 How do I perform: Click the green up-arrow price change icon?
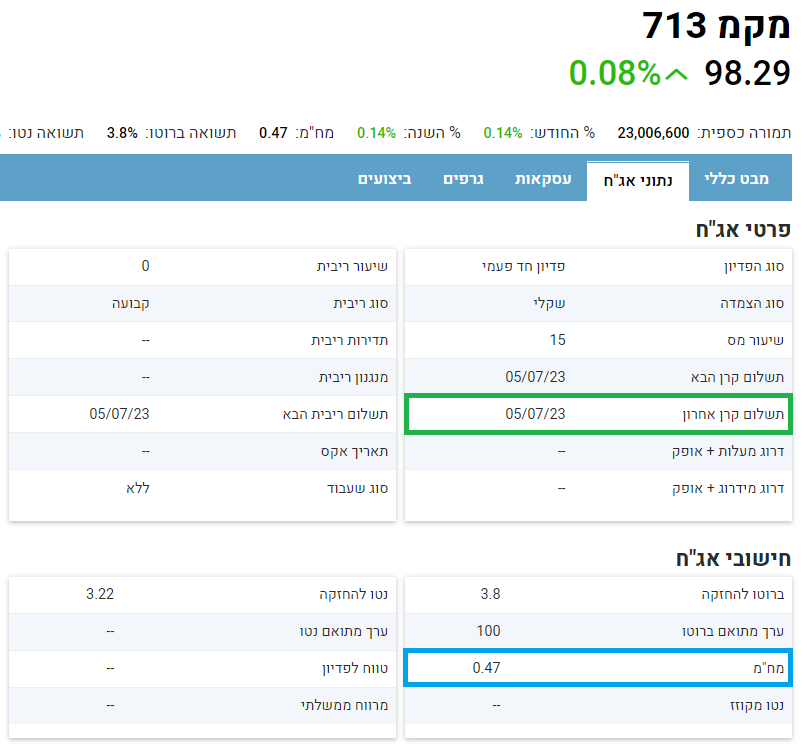pyautogui.click(x=677, y=74)
